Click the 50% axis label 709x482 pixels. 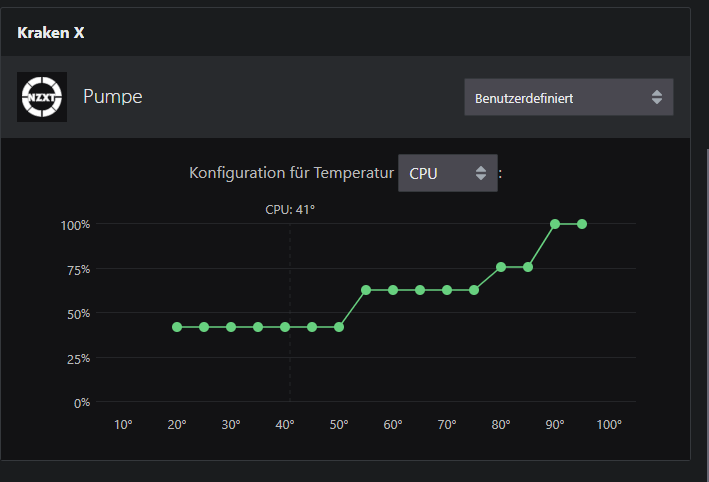point(79,314)
